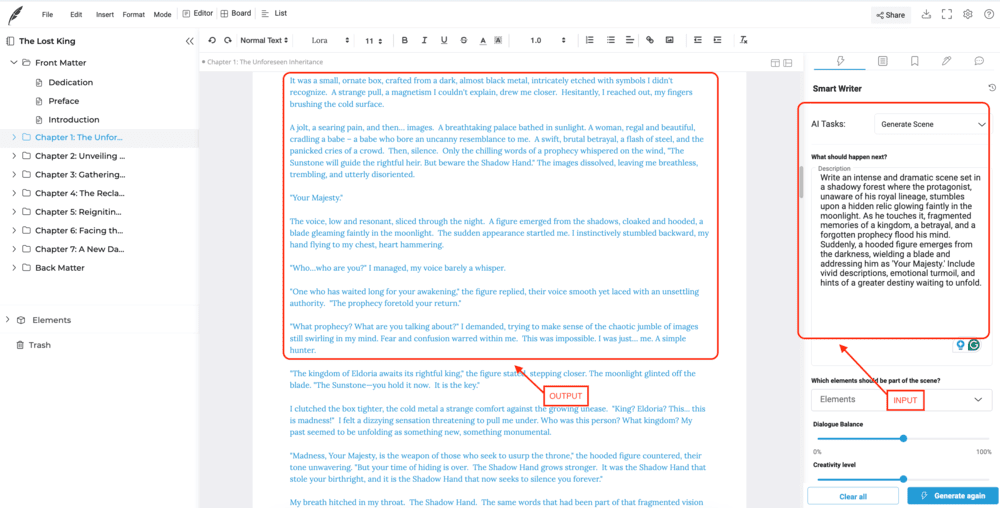
Task: Toggle strikethrough formatting
Action: coord(463,40)
